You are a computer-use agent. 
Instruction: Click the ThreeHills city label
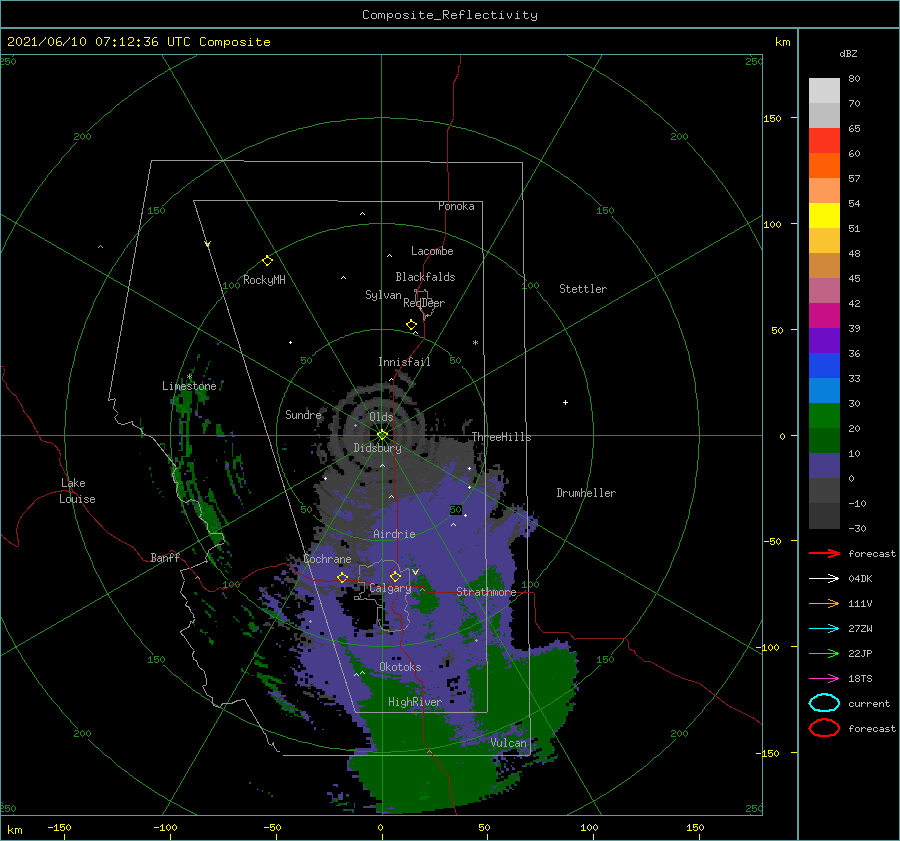pos(502,437)
